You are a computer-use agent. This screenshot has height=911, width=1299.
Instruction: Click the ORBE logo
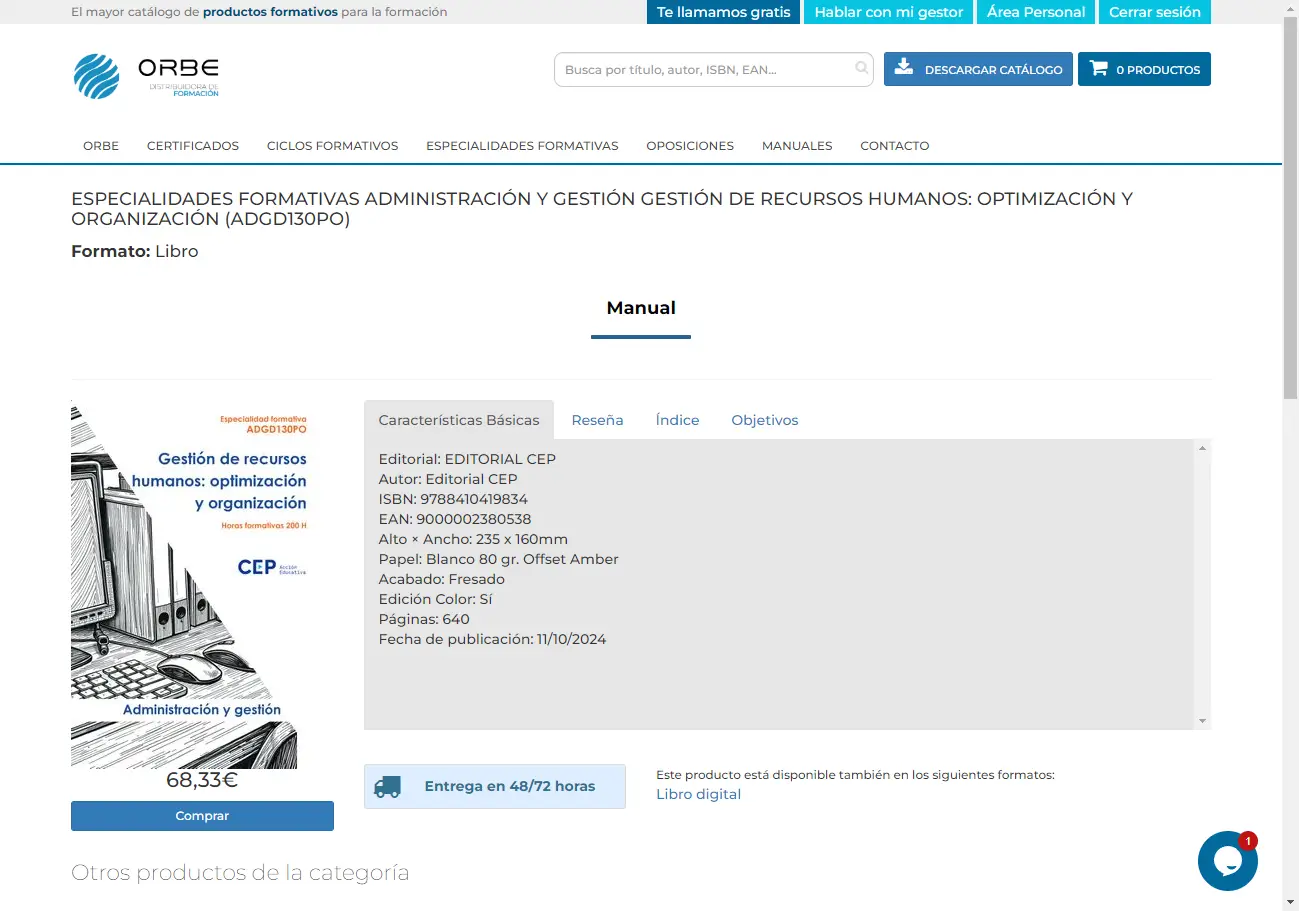tap(146, 76)
